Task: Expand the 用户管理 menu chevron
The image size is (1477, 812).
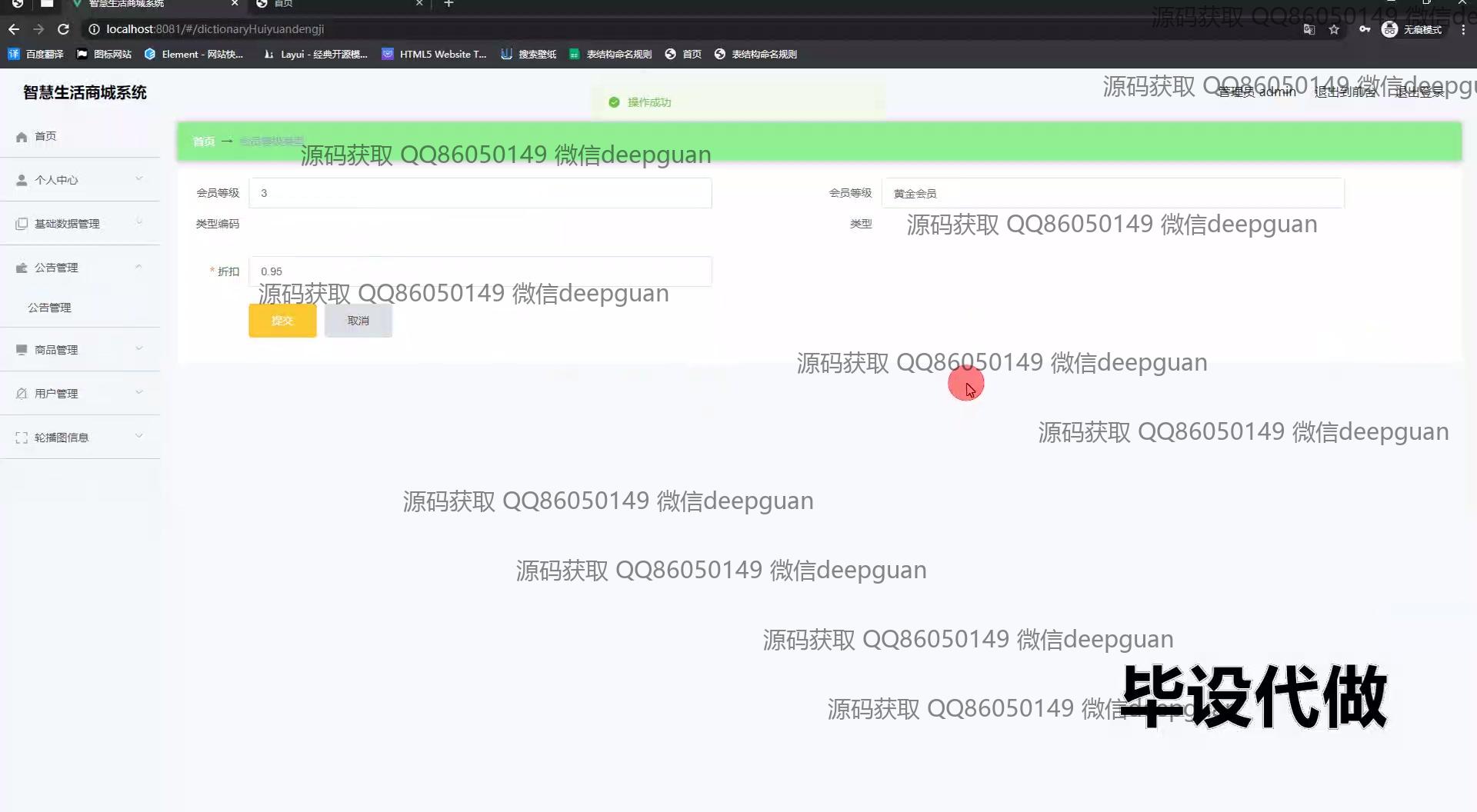Action: pyautogui.click(x=139, y=392)
